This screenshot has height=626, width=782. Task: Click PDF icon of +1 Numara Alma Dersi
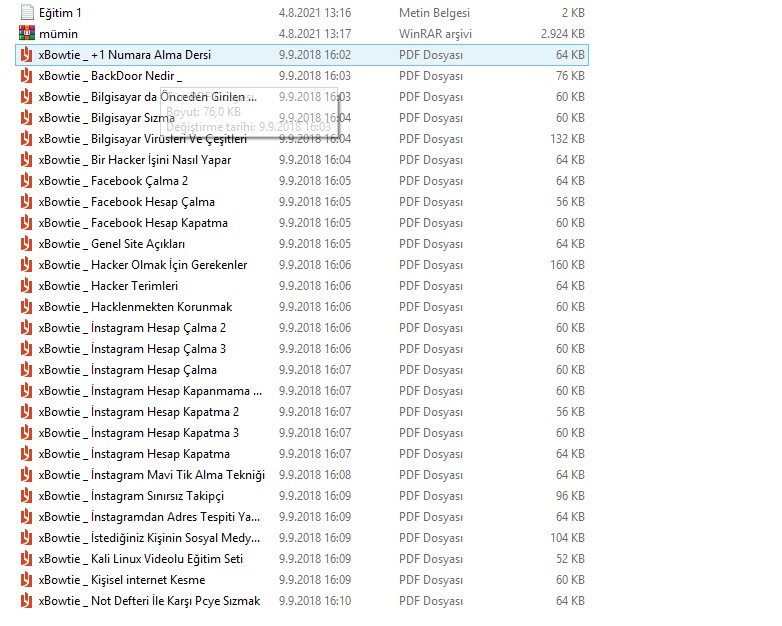pos(27,55)
